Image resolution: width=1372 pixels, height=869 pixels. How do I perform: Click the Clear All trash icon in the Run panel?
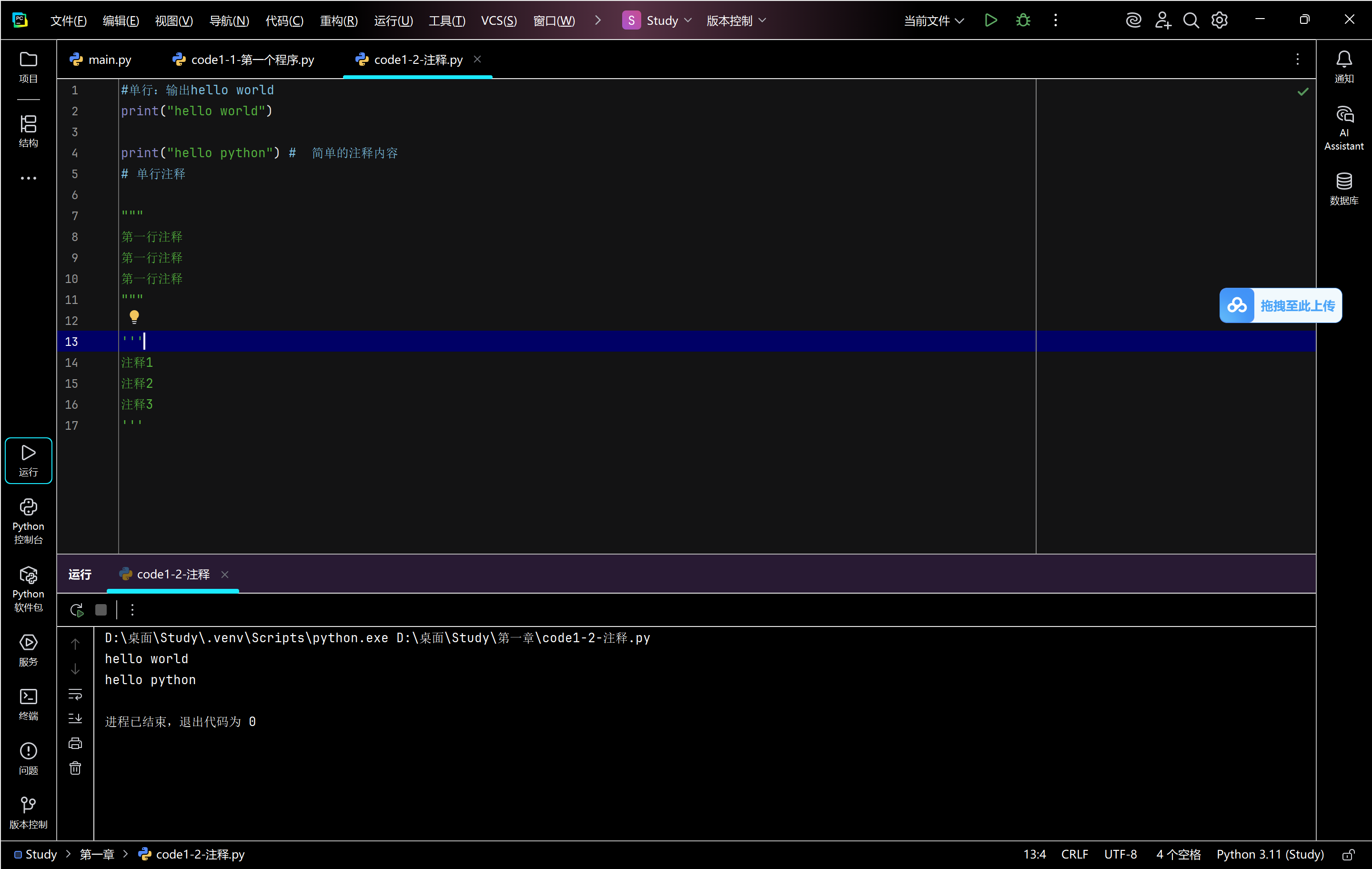coord(75,768)
